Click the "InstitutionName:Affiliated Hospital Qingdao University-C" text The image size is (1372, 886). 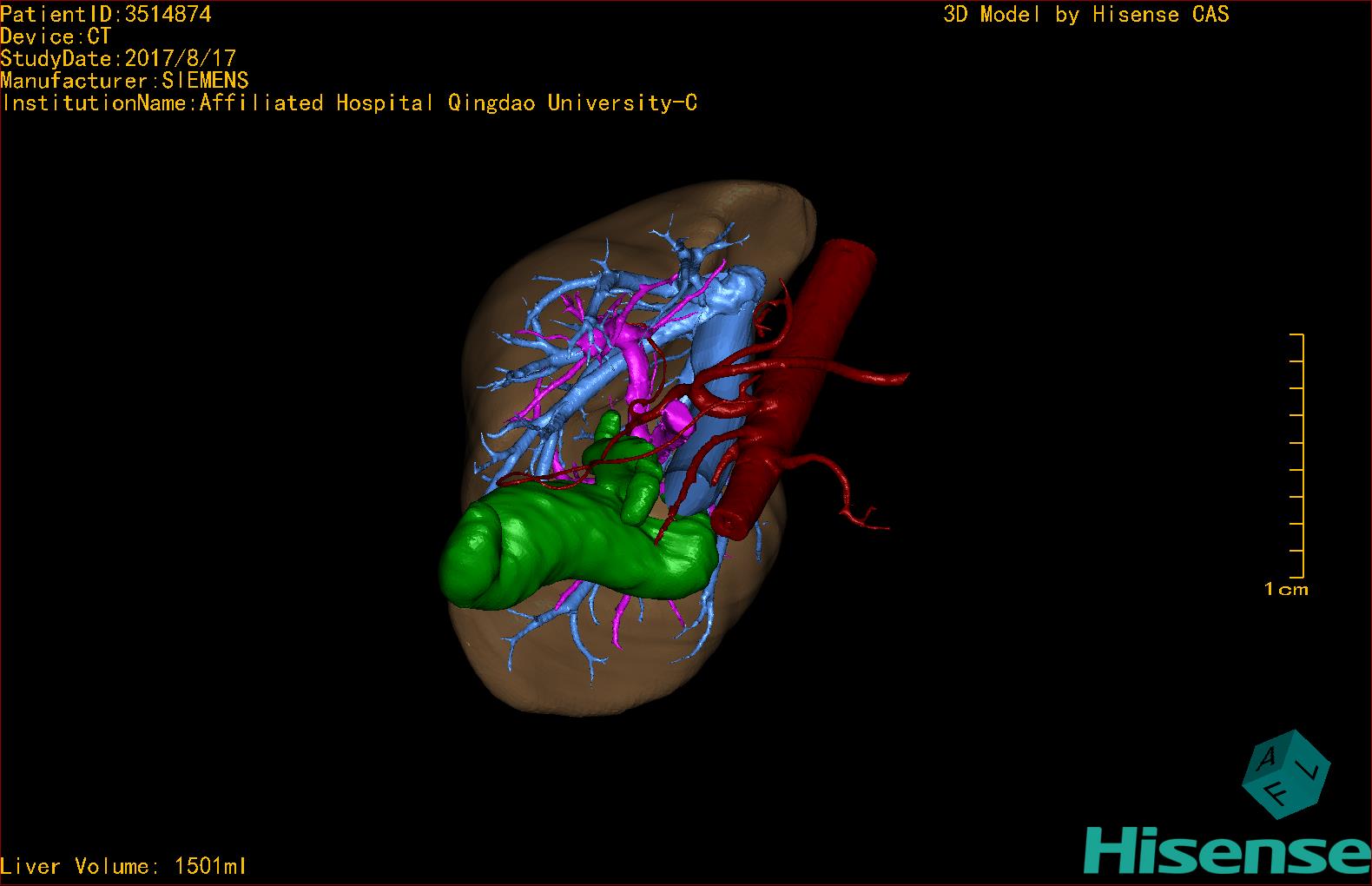click(349, 103)
